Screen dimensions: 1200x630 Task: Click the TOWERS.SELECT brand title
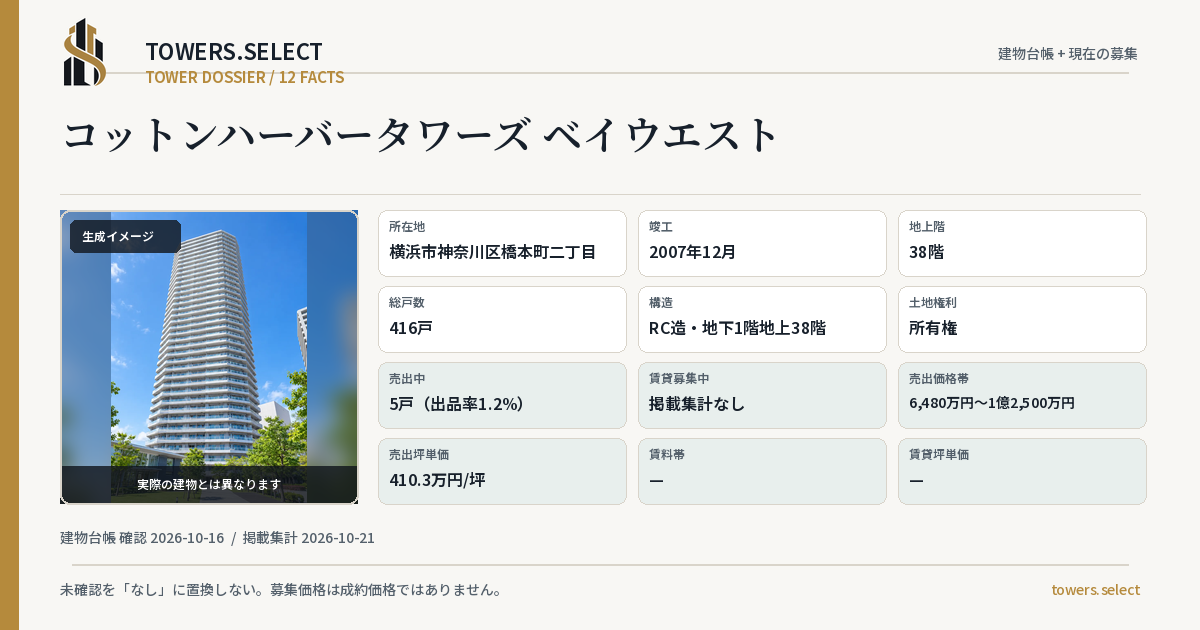234,52
